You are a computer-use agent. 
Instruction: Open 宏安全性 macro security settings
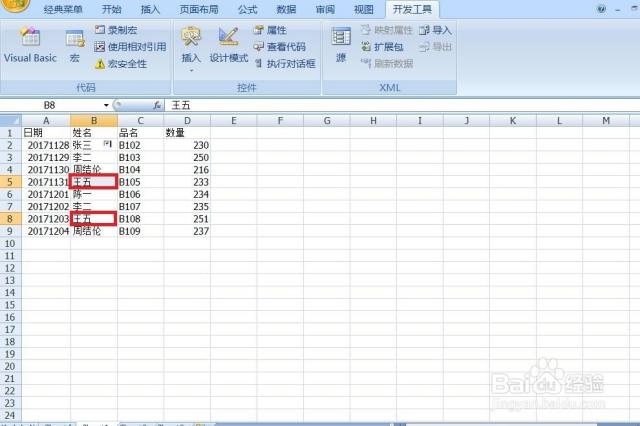120,63
